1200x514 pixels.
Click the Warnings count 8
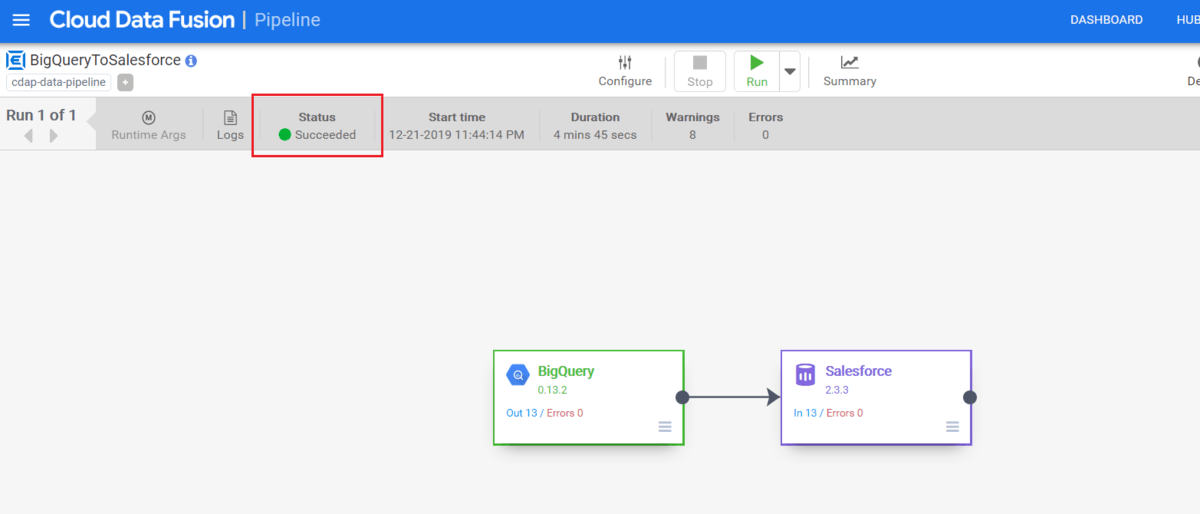click(692, 135)
